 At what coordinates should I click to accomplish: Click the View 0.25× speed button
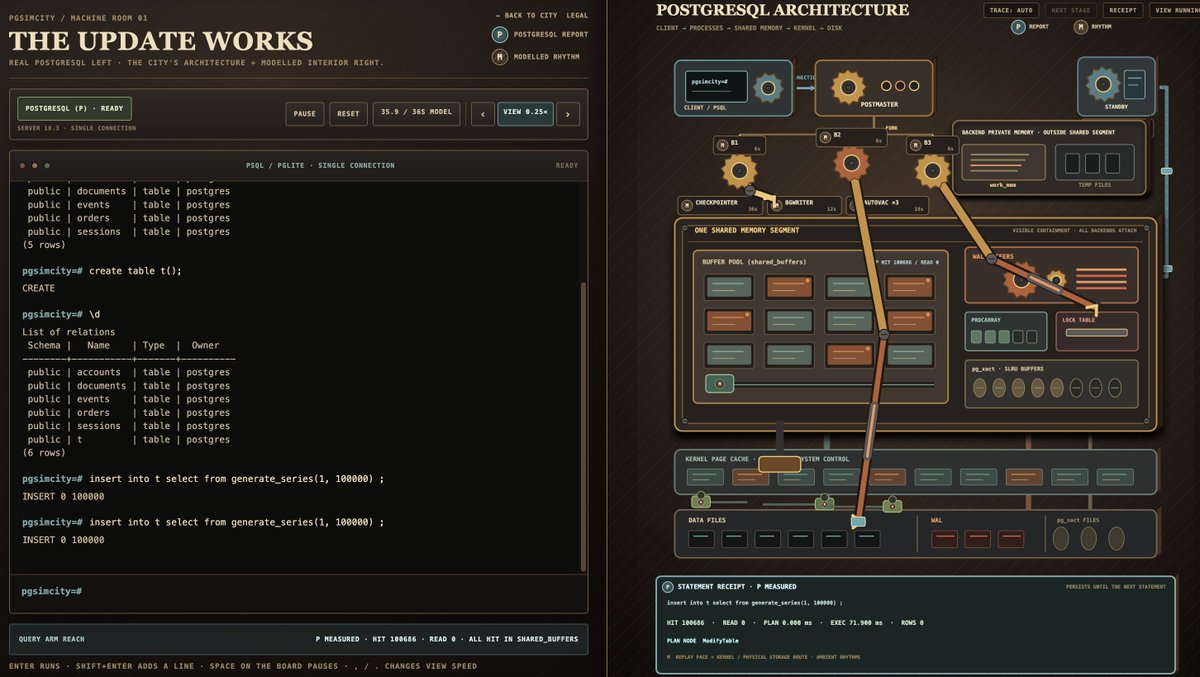[525, 113]
